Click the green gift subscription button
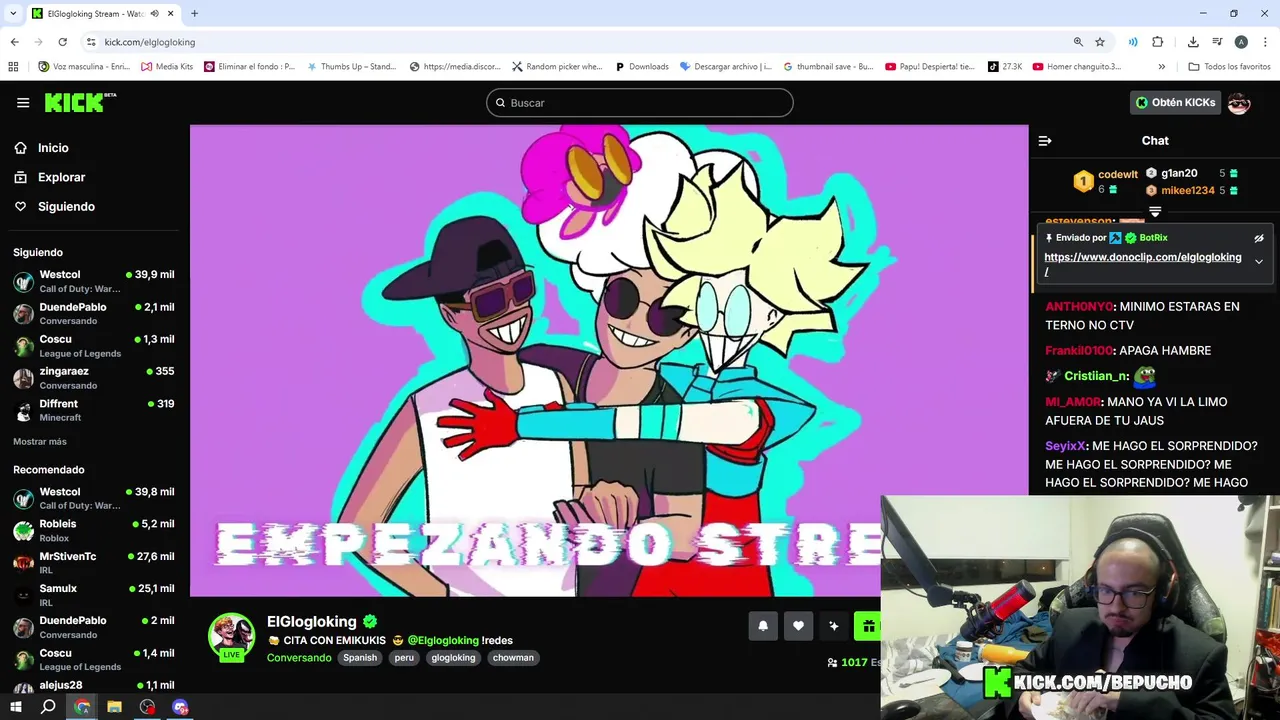The image size is (1280, 720). [x=867, y=626]
